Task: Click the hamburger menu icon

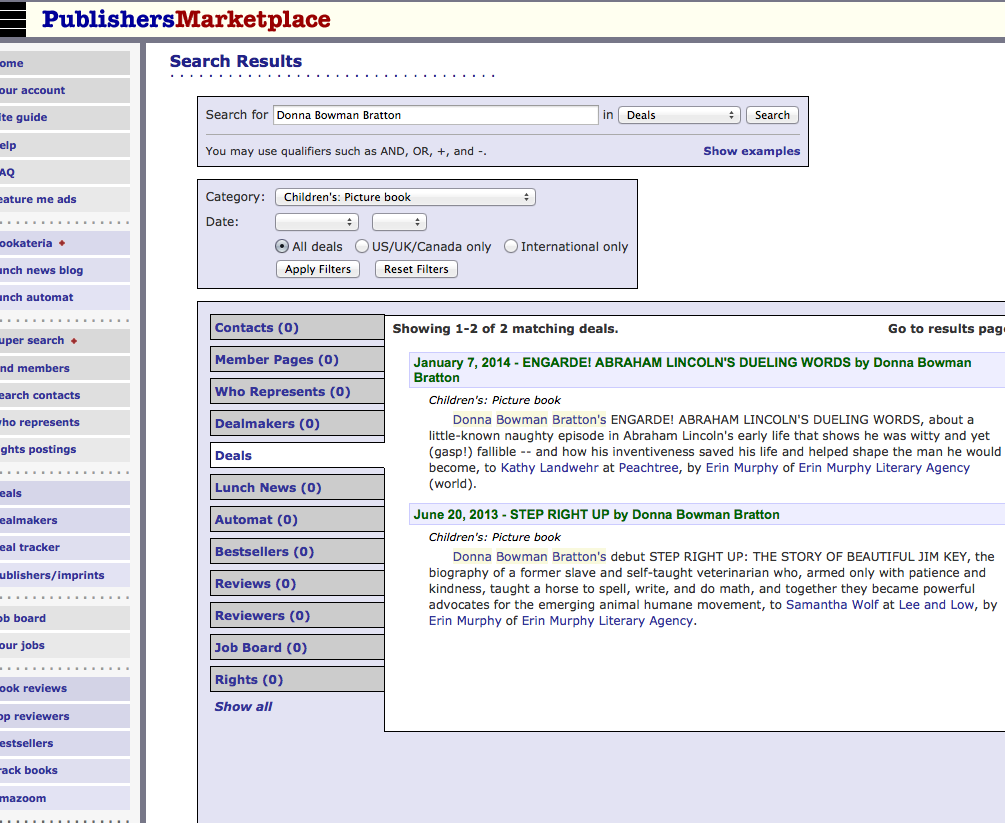Action: (12, 19)
